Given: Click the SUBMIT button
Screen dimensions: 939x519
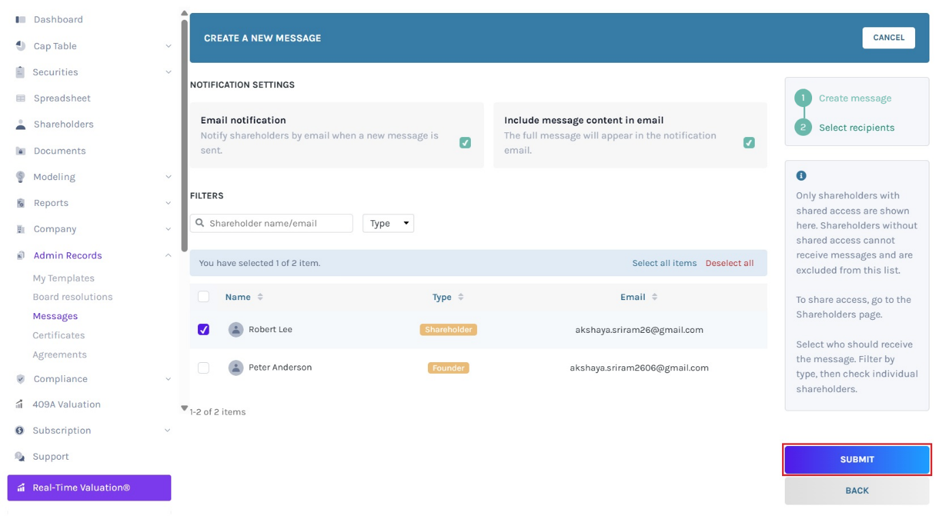Looking at the screenshot, I should 857,460.
